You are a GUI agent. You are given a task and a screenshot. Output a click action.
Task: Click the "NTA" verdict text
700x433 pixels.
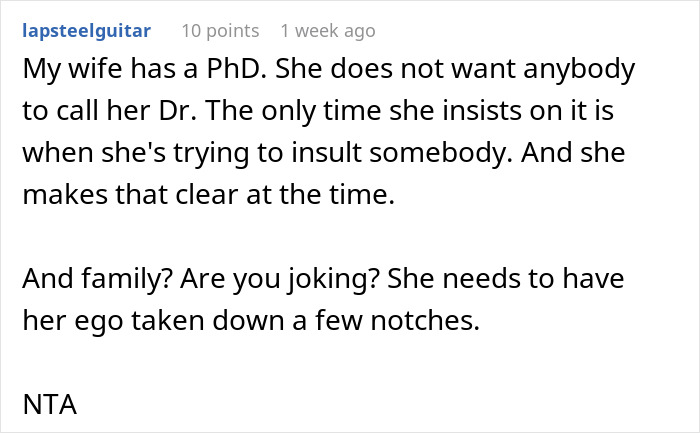[50, 405]
